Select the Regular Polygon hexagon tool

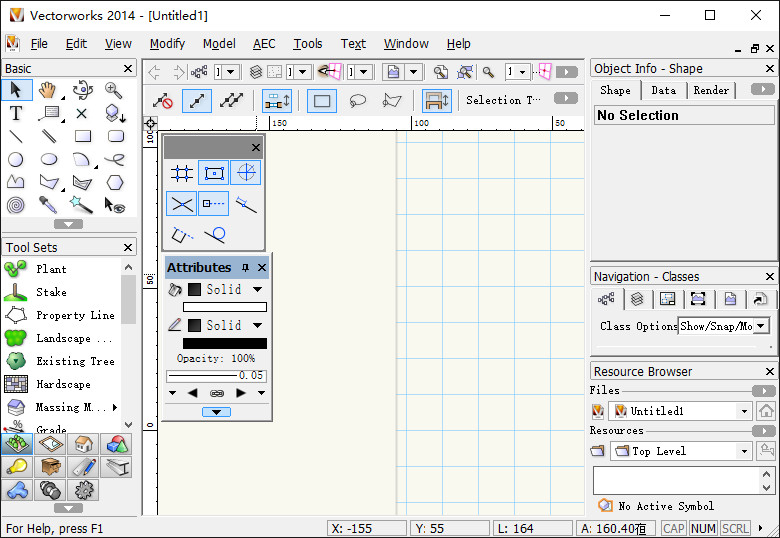pos(115,182)
